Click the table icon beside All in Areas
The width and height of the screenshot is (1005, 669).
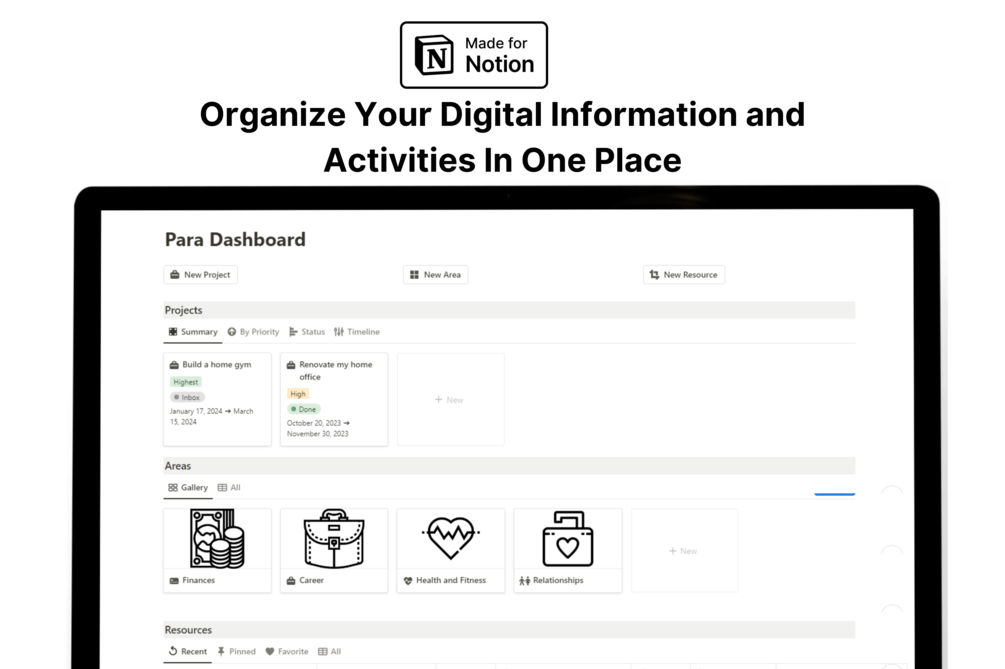(222, 488)
